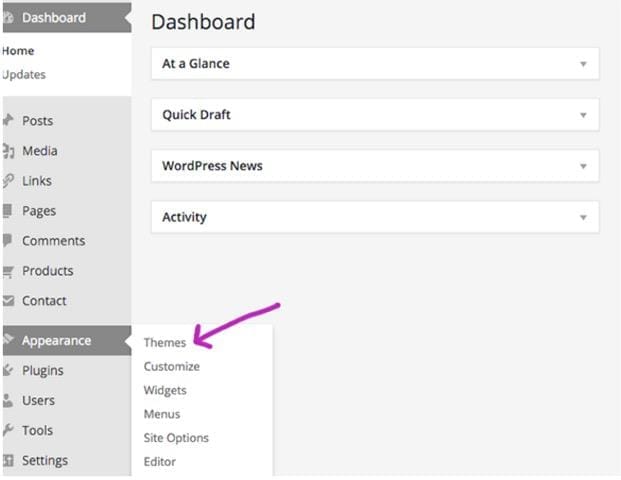Click the WordPress News widget title
The image size is (621, 480).
[x=212, y=166]
